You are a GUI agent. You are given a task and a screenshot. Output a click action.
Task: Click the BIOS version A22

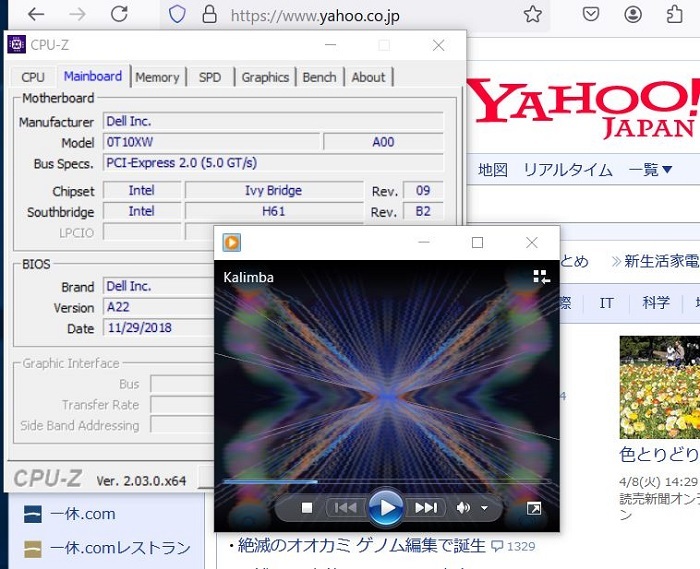point(158,307)
